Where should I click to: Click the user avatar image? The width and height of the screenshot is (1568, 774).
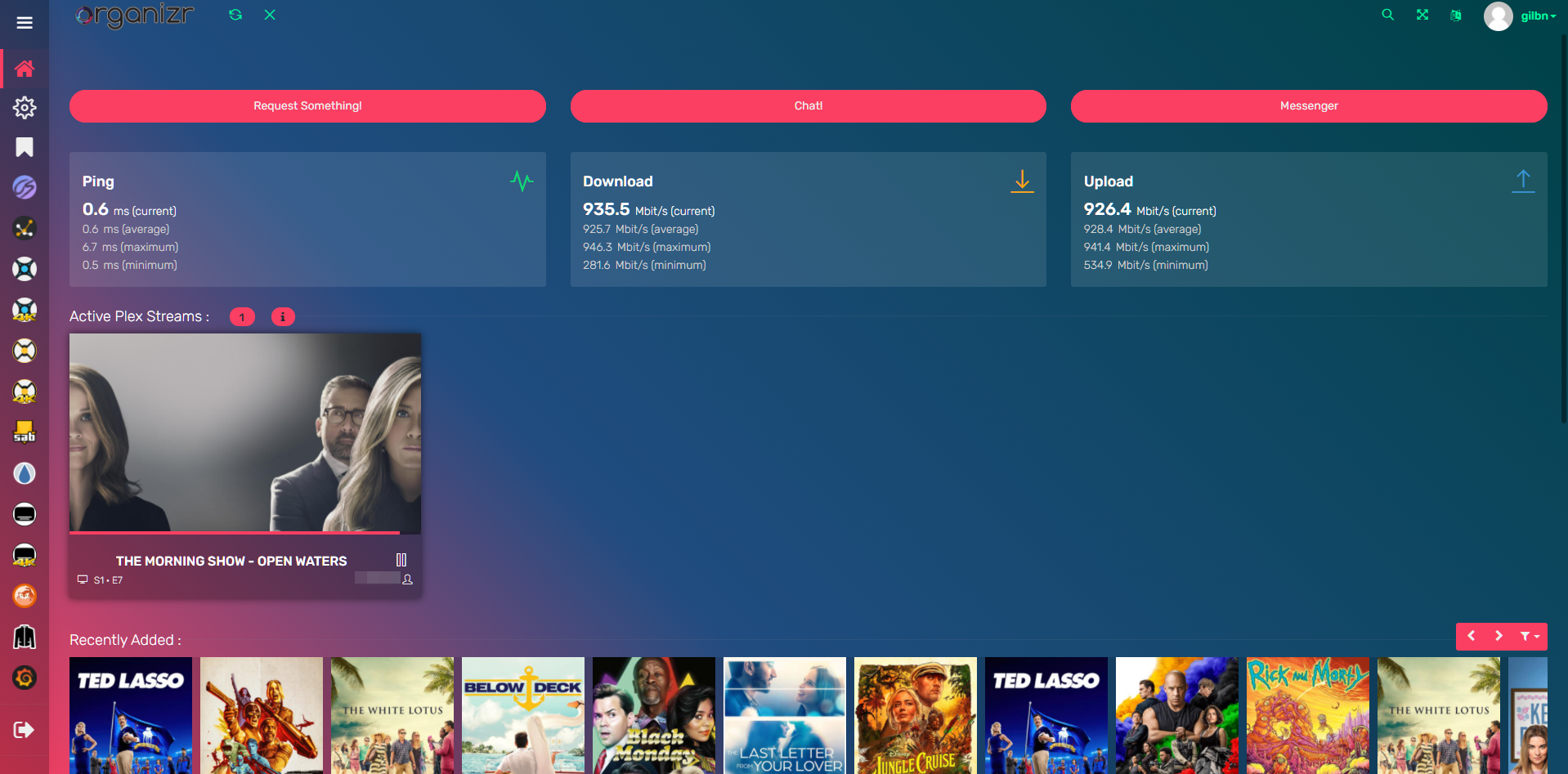click(x=1498, y=16)
